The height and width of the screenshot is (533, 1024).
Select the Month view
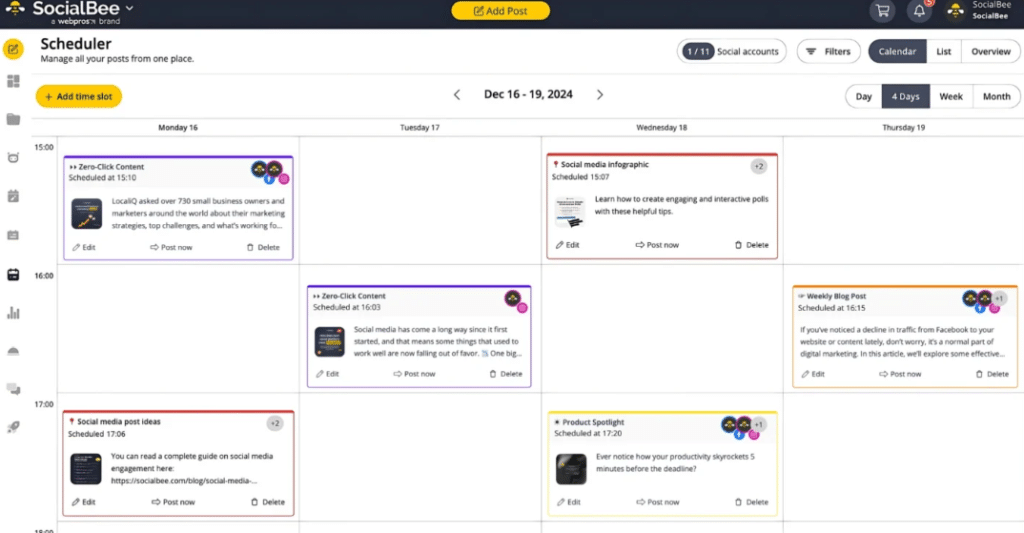[x=997, y=96]
